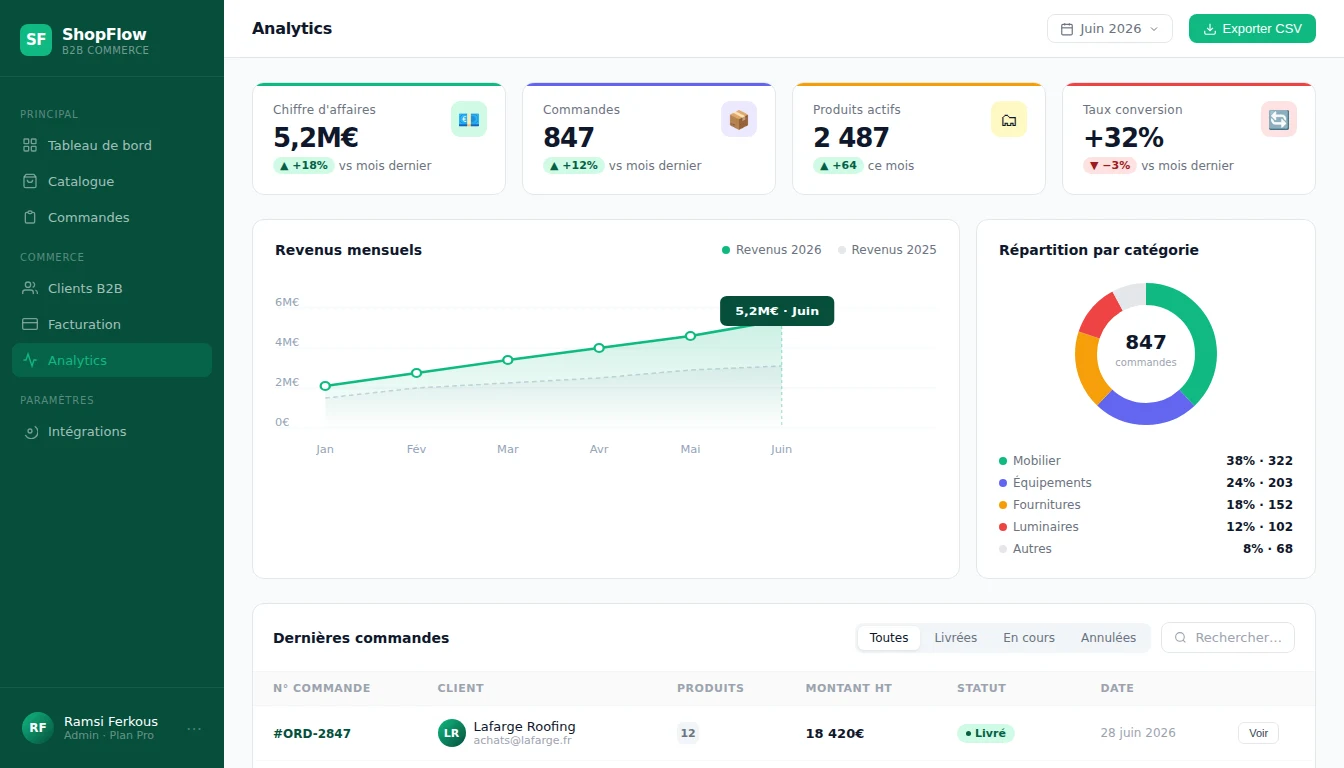Click the achats@lafarge.fr email
This screenshot has width=1344, height=768.
point(523,741)
